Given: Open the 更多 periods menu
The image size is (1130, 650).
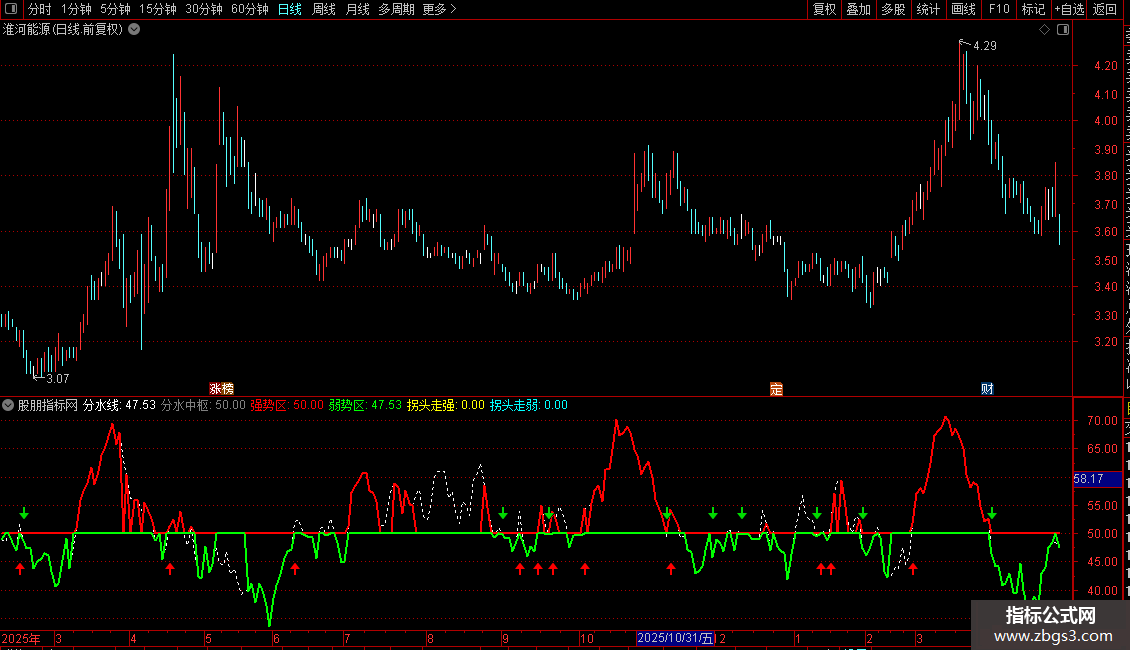Looking at the screenshot, I should point(439,9).
